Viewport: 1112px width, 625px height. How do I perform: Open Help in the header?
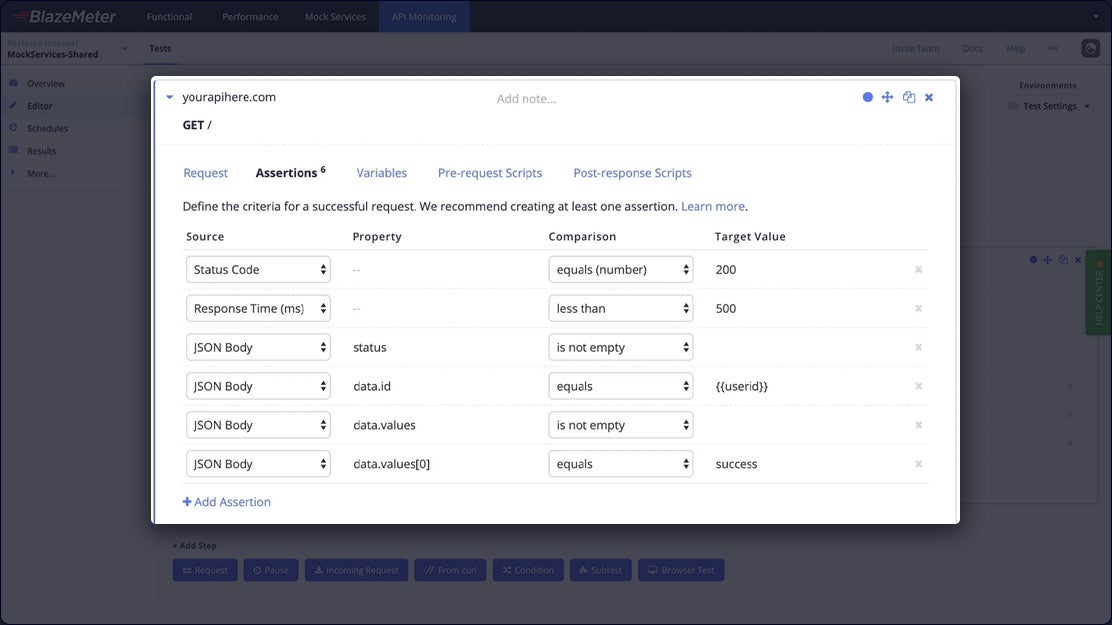point(1016,48)
